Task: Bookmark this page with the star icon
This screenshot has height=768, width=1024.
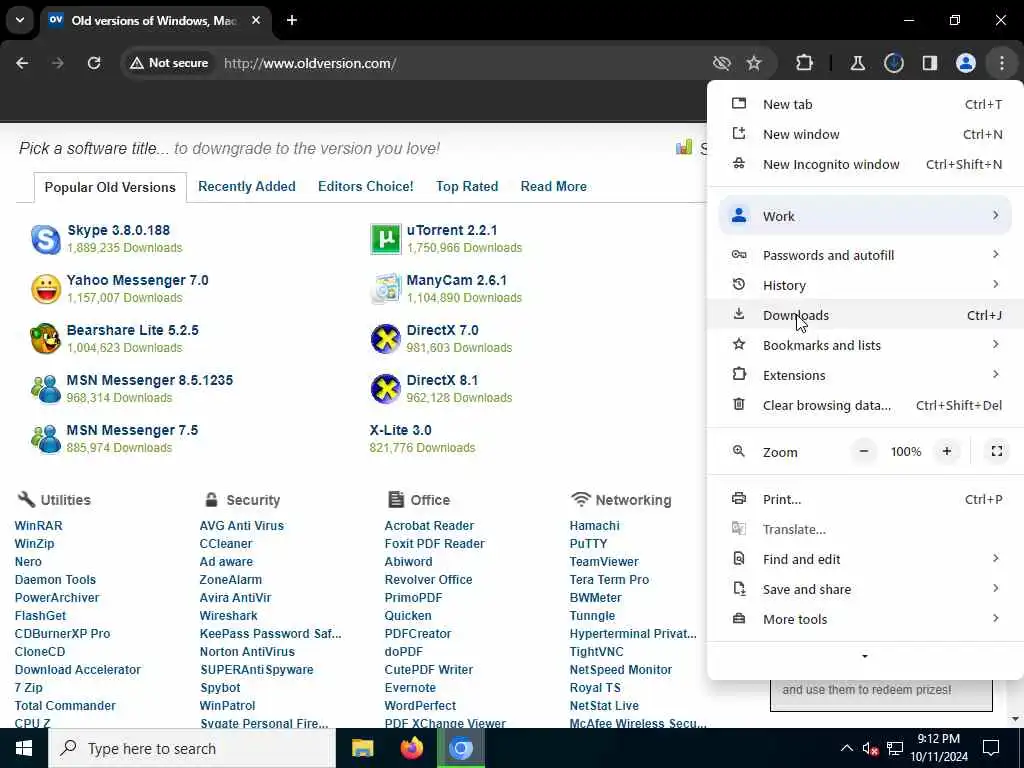Action: 754,63
